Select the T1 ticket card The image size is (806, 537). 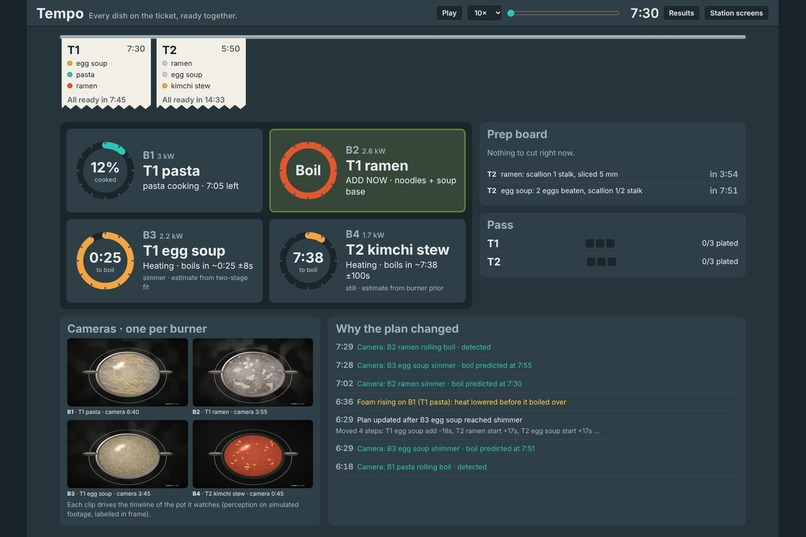tap(106, 73)
